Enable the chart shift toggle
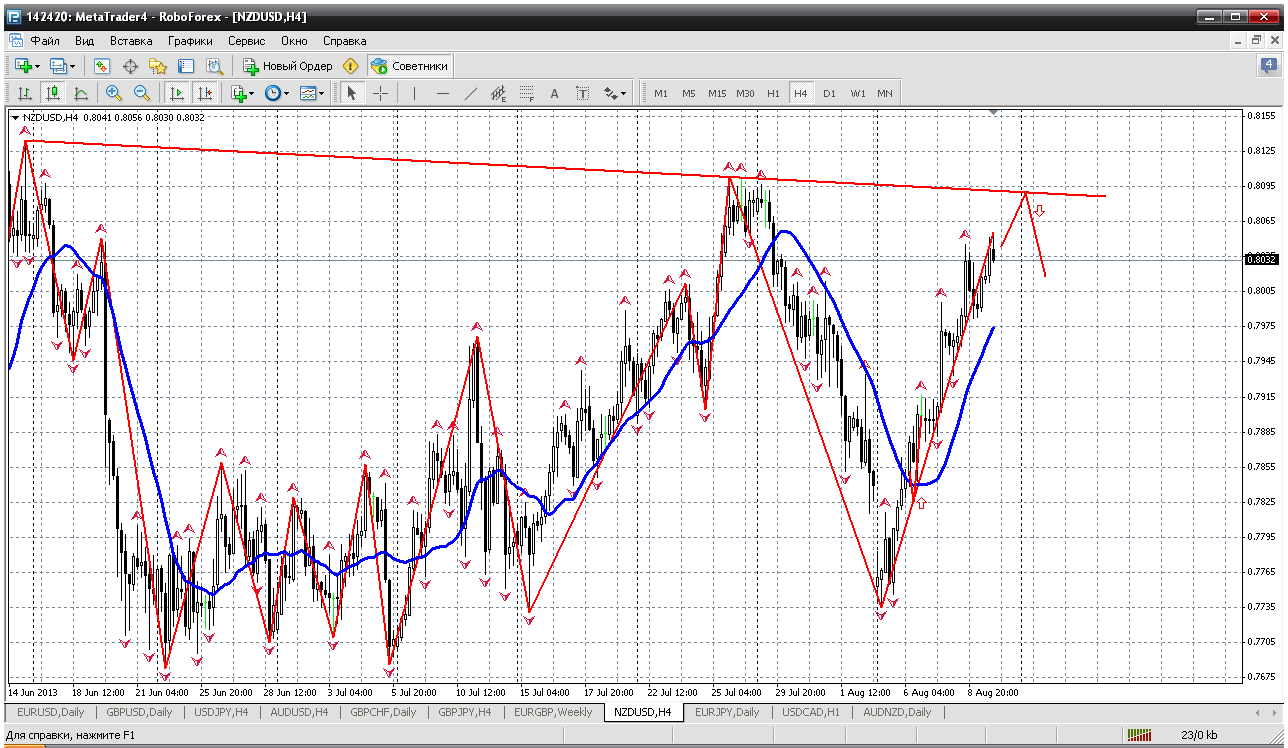Image resolution: width=1288 pixels, height=748 pixels. coord(205,93)
